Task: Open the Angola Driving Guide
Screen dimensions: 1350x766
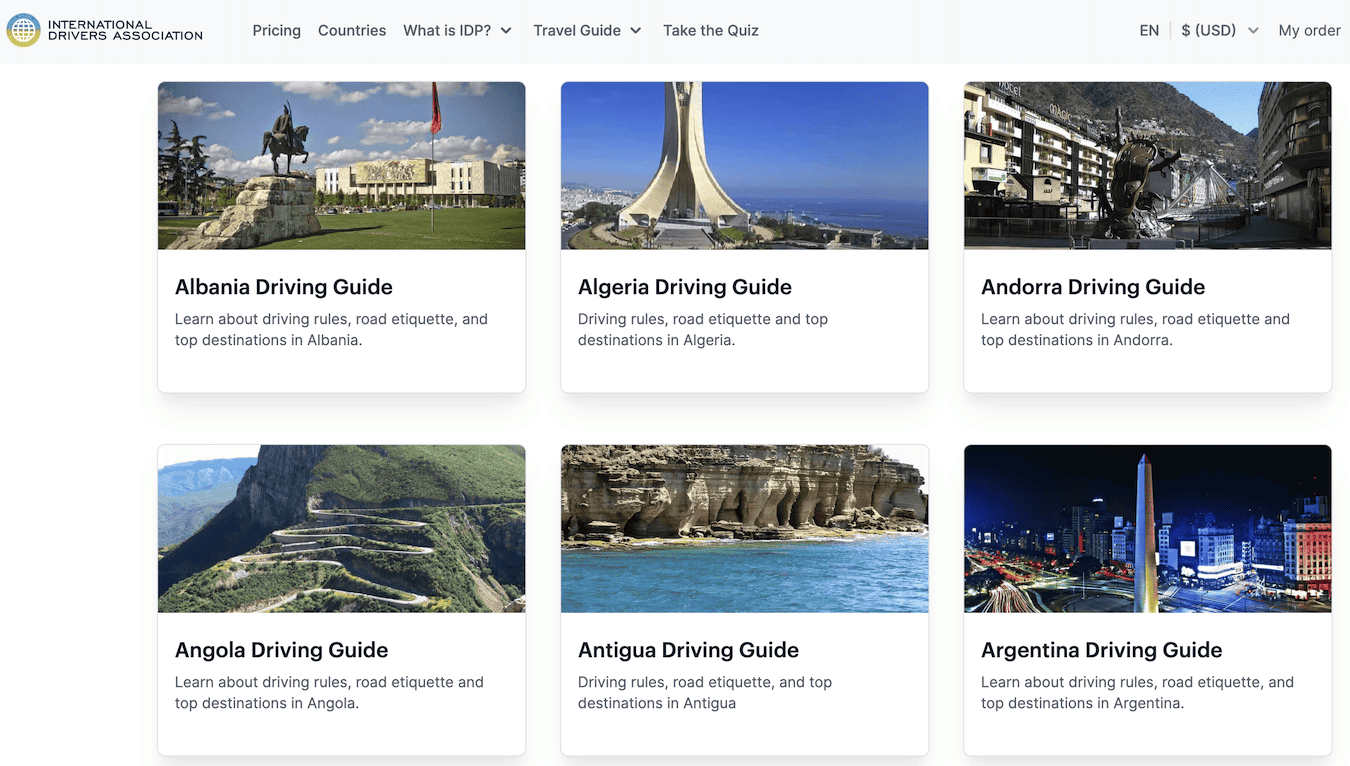Action: tap(281, 650)
